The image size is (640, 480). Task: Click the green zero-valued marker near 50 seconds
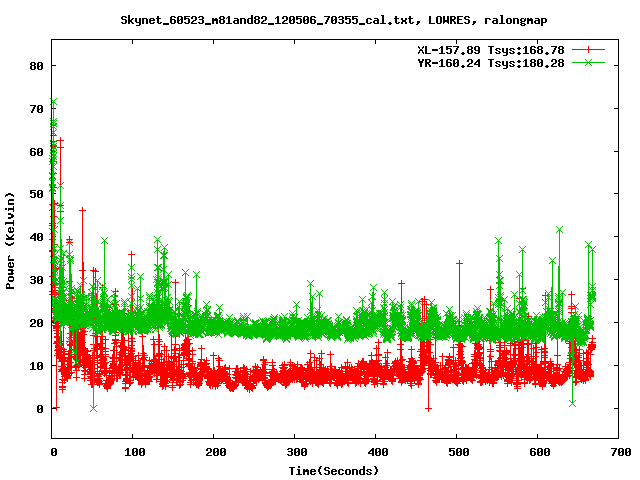point(93,408)
